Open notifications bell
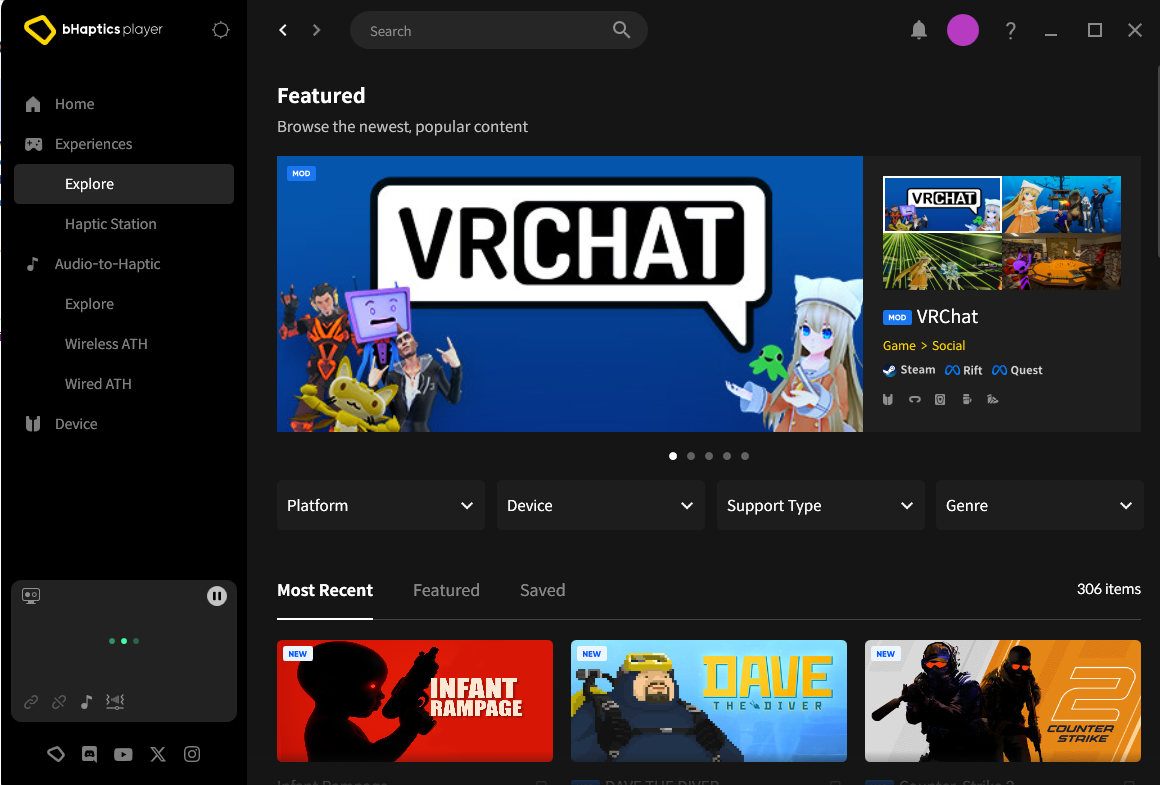Viewport: 1160px width, 785px height. 919,30
